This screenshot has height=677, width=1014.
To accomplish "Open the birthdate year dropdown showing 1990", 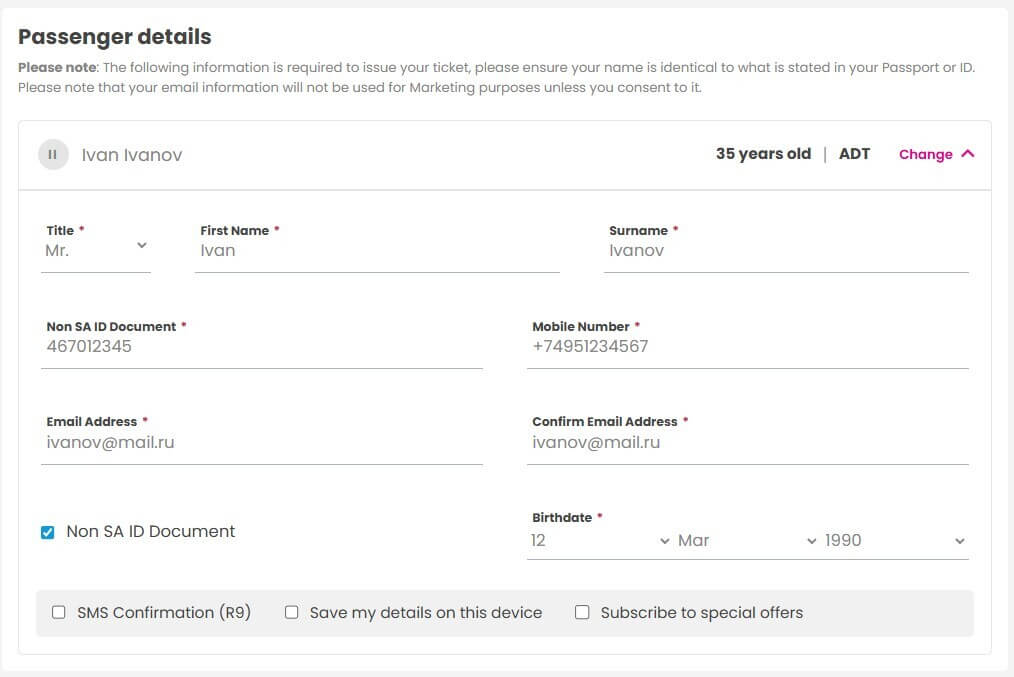I will (895, 541).
